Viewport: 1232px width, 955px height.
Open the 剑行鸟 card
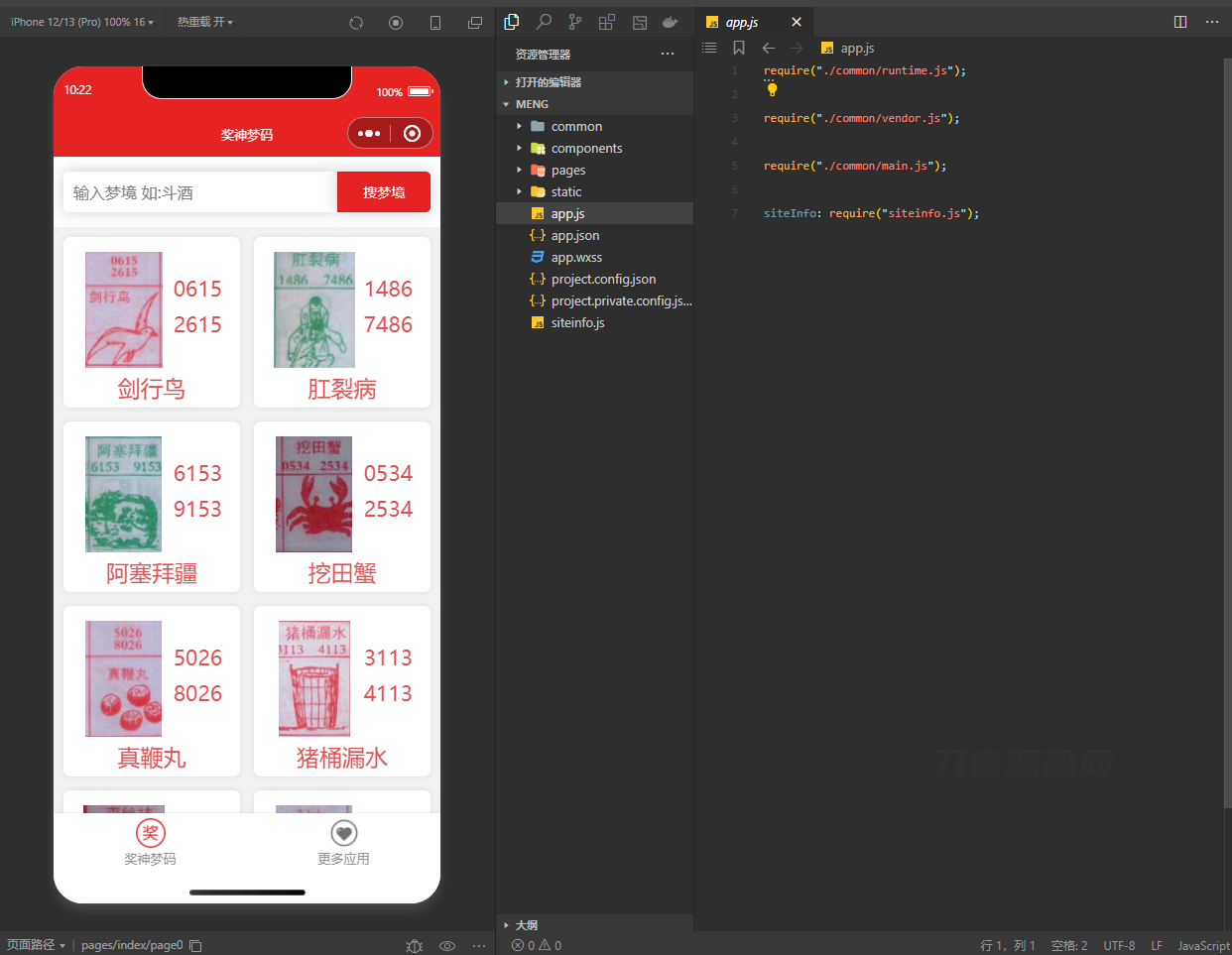tap(152, 322)
